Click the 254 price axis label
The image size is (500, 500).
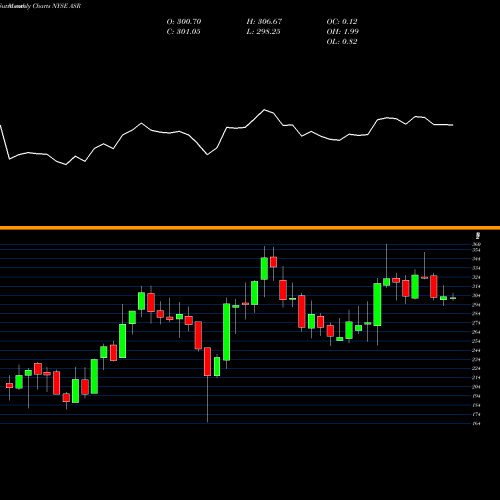tap(476, 341)
